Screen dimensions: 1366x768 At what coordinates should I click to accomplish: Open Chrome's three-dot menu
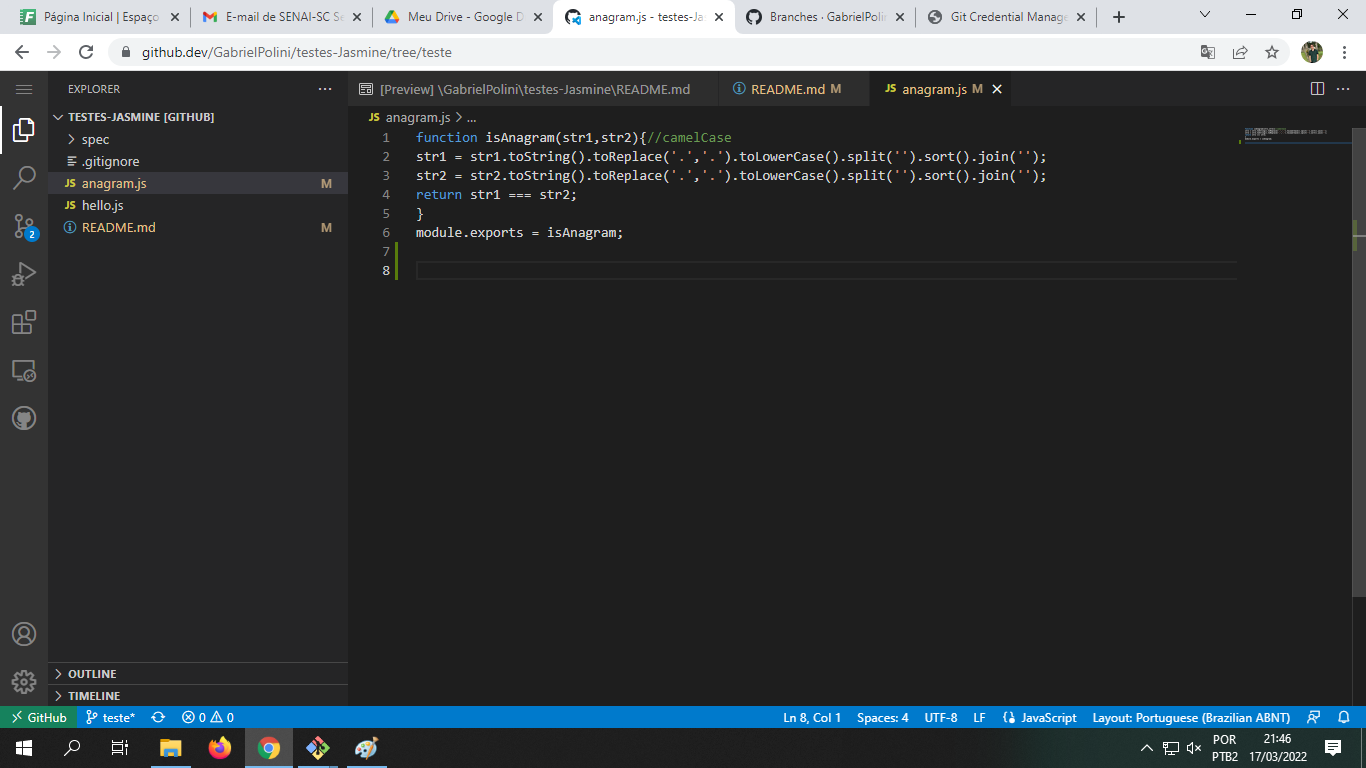pyautogui.click(x=1346, y=52)
